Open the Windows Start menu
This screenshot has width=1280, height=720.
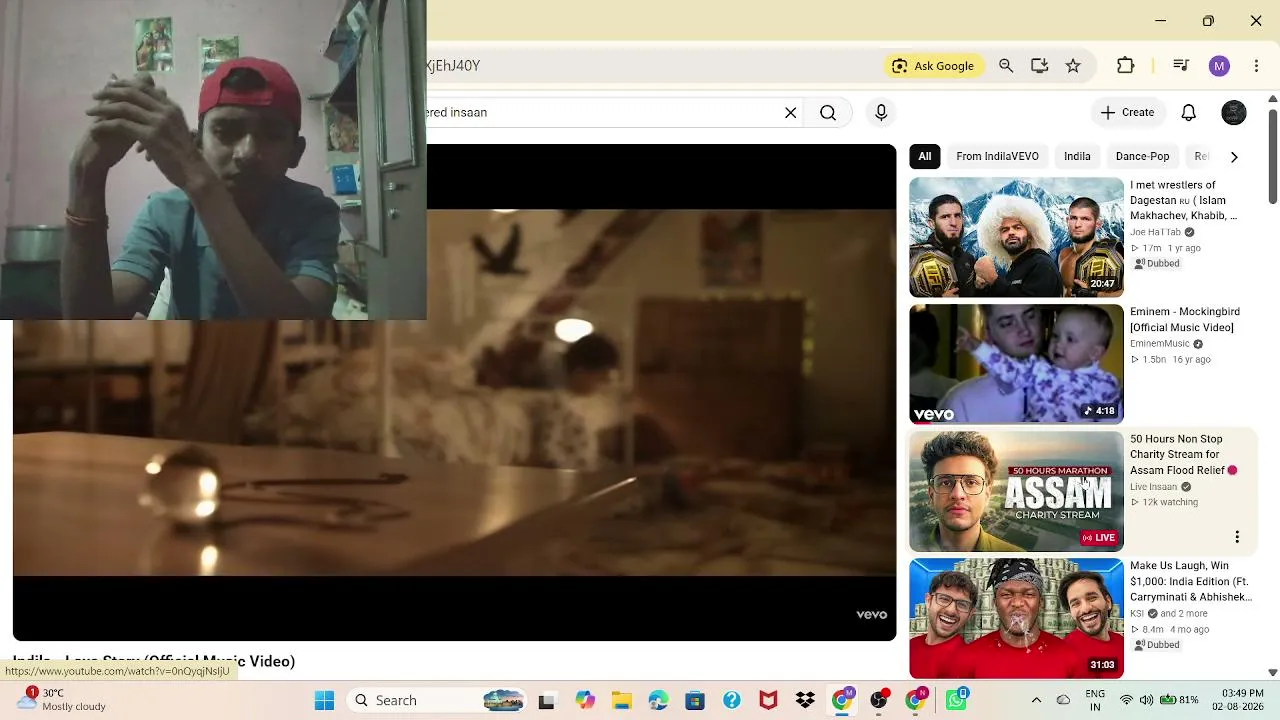pyautogui.click(x=324, y=700)
